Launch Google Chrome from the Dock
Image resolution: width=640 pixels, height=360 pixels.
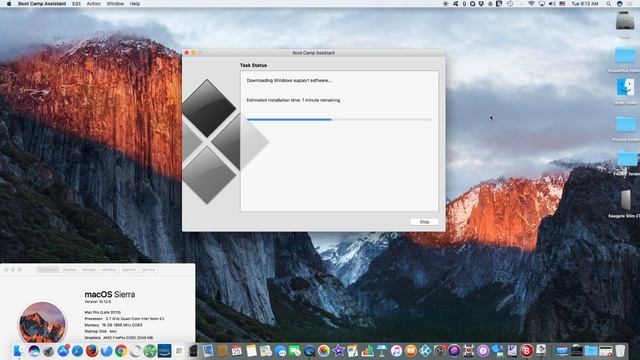click(121, 351)
